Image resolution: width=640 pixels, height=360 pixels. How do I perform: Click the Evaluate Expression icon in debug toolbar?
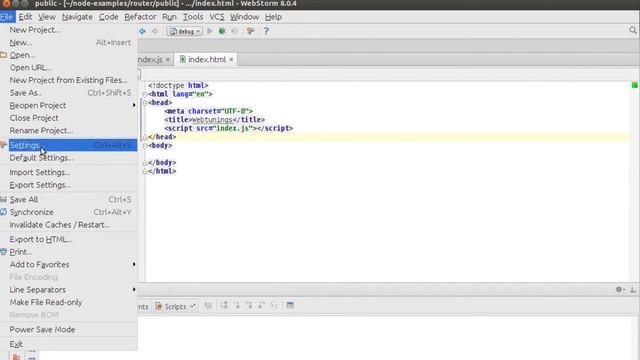click(x=290, y=305)
